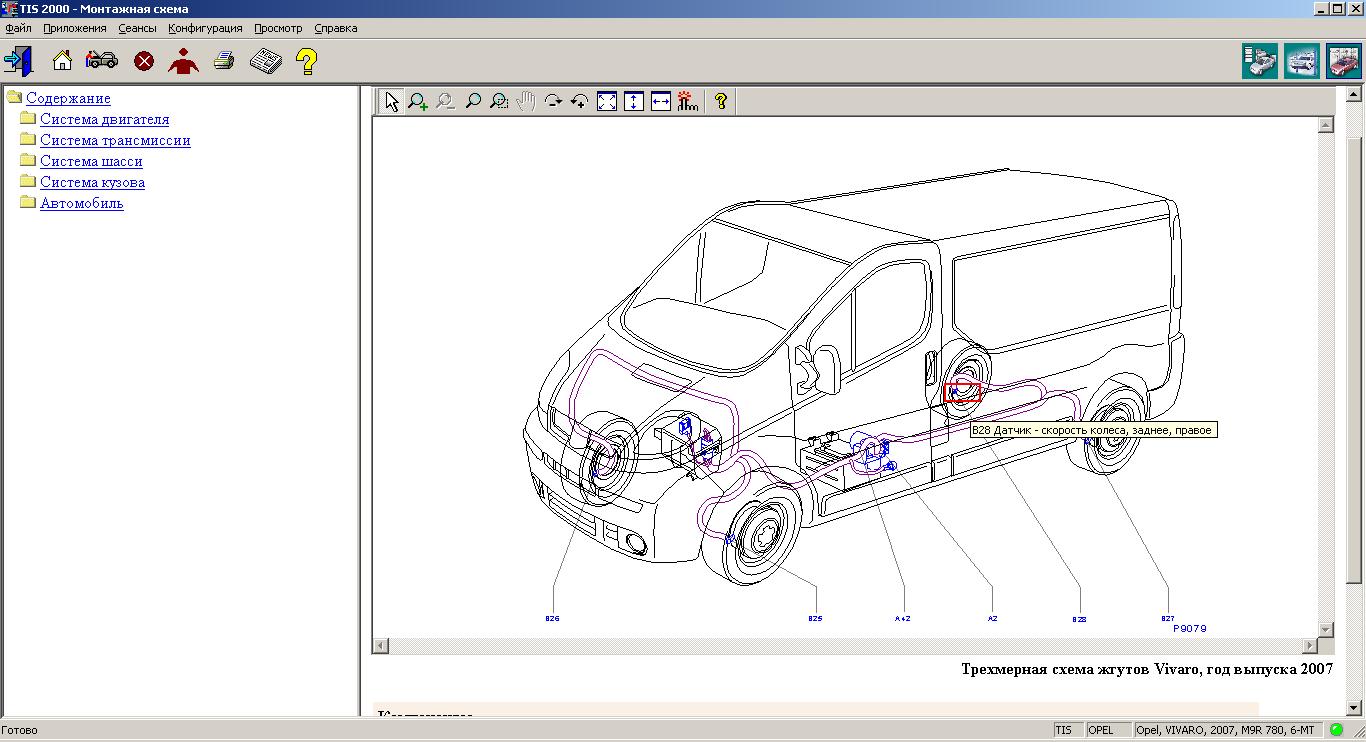The width and height of the screenshot is (1366, 742).
Task: Open the Файл menu
Action: point(18,28)
